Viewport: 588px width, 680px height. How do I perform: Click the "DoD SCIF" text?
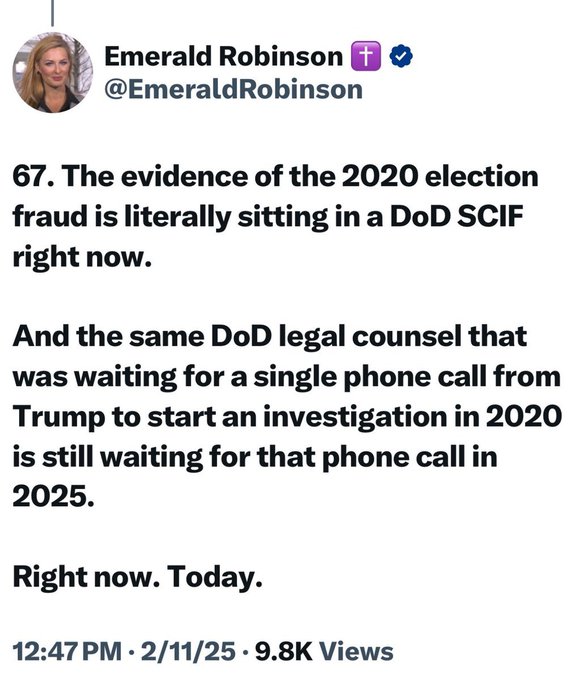point(456,216)
